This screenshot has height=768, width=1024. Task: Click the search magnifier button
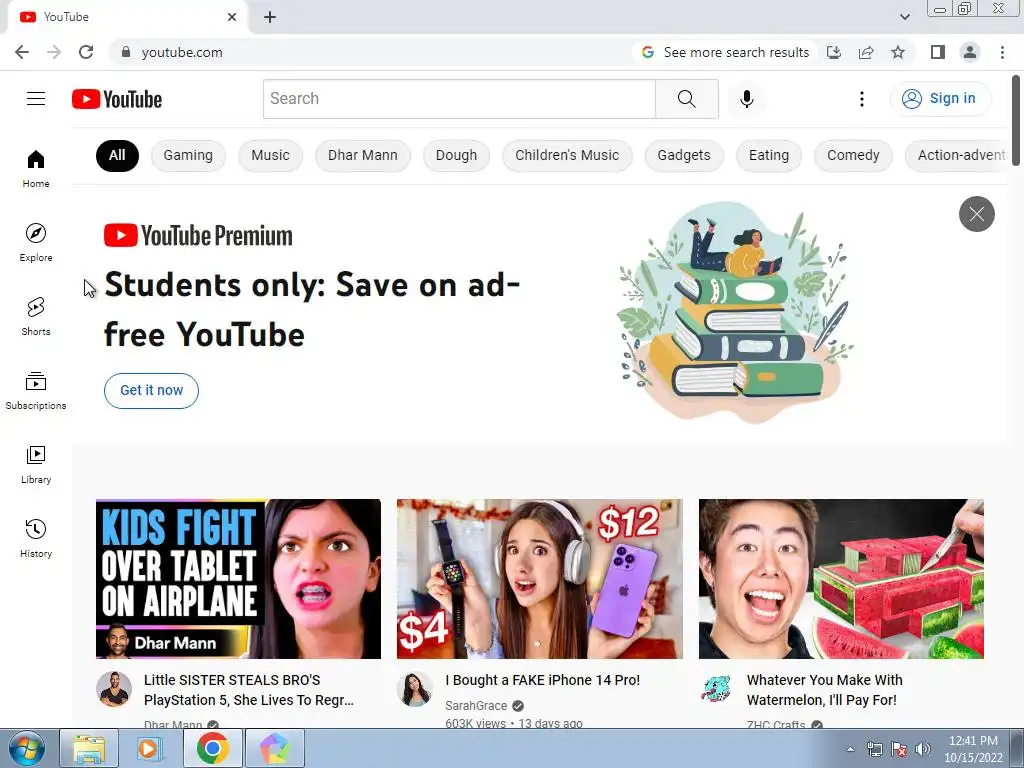(686, 99)
